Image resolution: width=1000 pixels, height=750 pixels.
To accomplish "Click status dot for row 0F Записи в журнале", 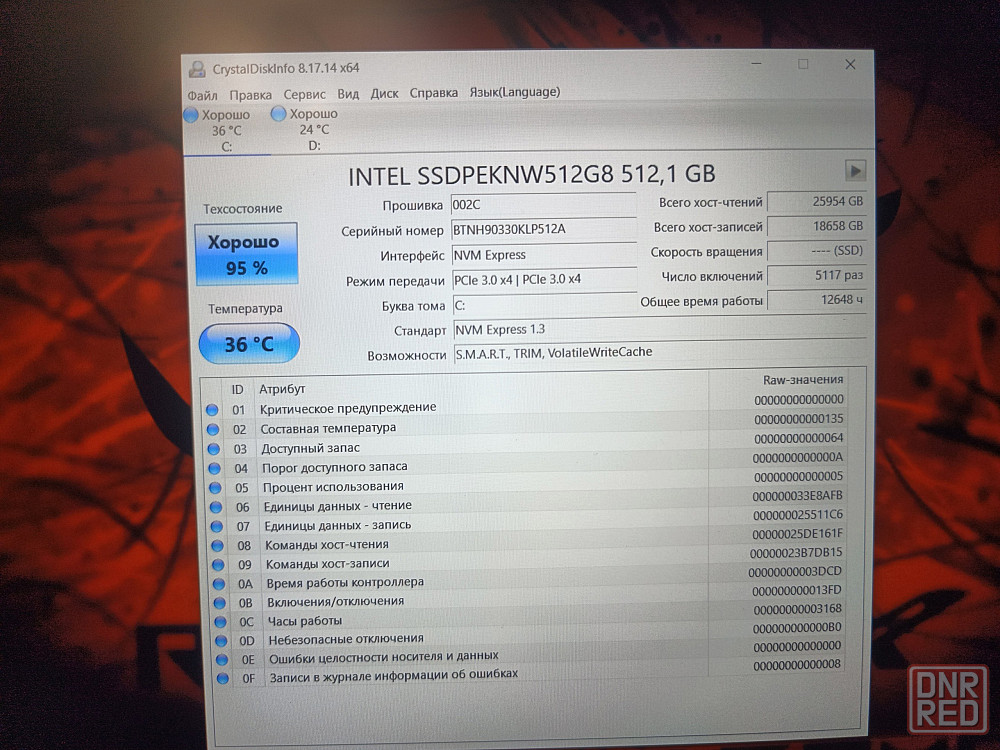I will click(x=223, y=679).
